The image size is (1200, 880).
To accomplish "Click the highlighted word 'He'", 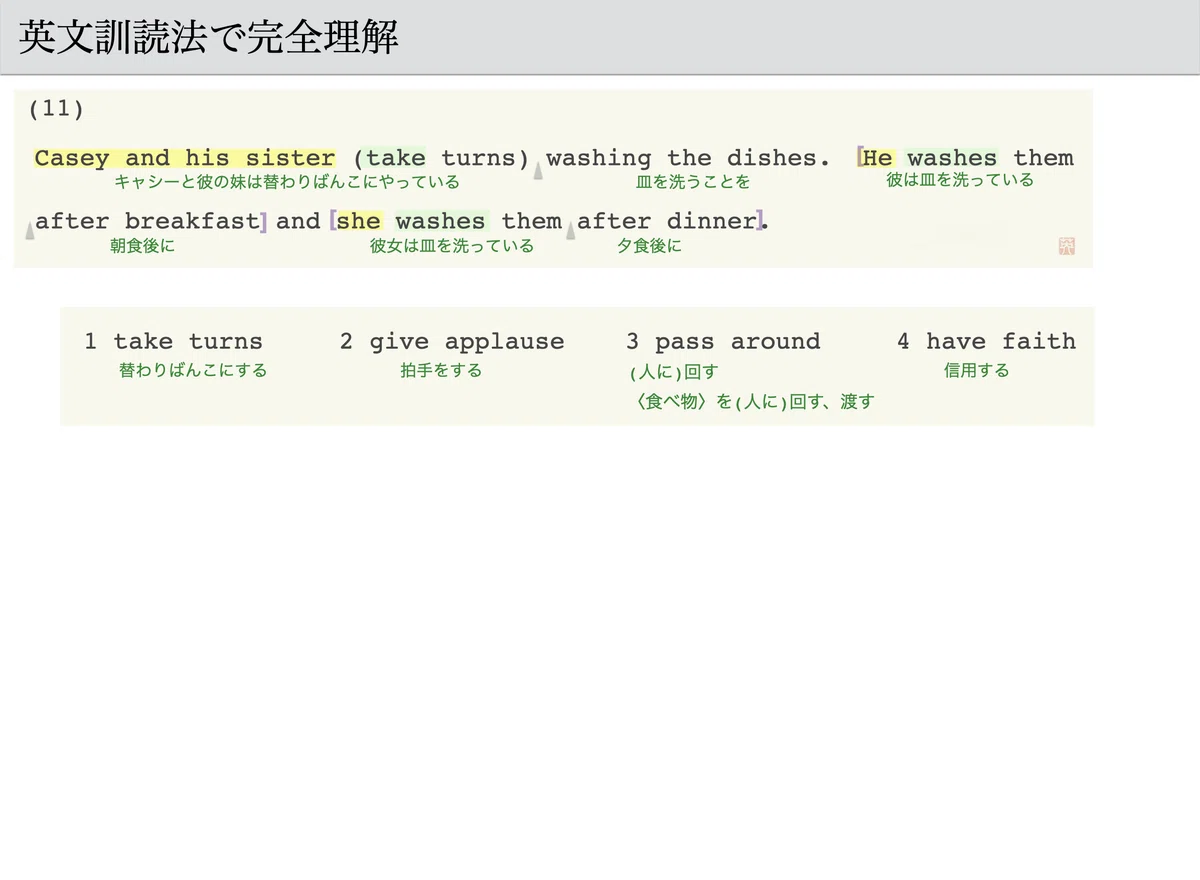I will click(877, 158).
